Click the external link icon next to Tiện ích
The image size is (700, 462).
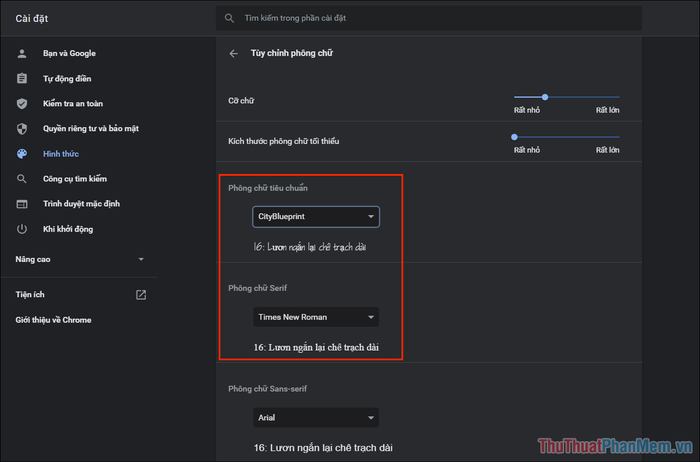[x=141, y=295]
